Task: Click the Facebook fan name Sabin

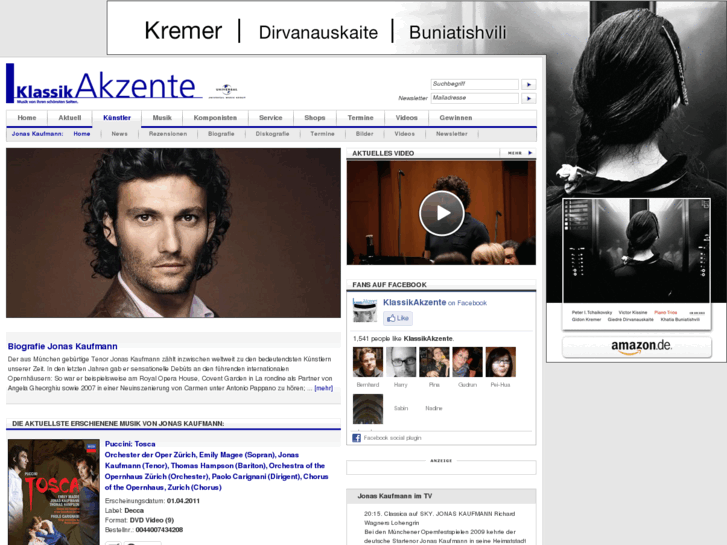Action: pyautogui.click(x=401, y=408)
